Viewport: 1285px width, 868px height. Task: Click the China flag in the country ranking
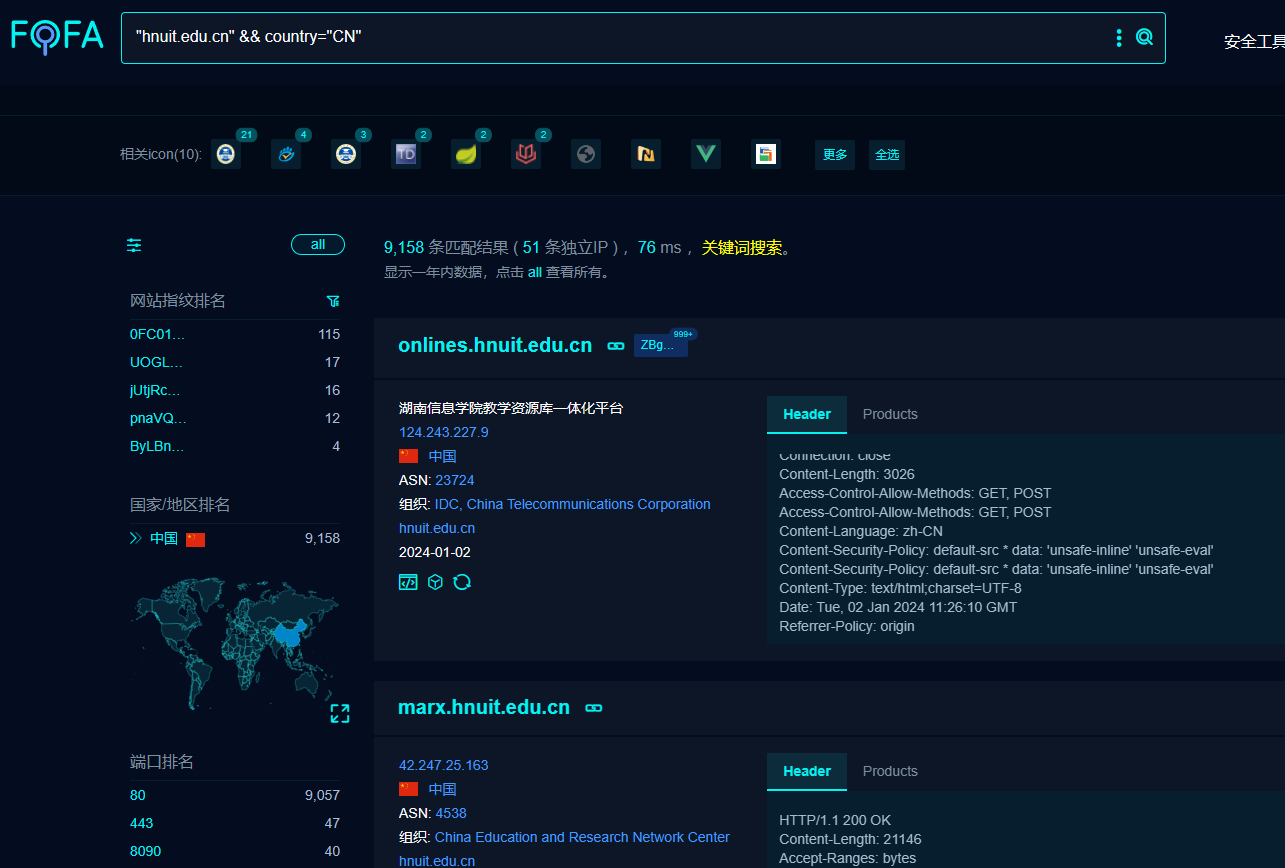coord(195,540)
